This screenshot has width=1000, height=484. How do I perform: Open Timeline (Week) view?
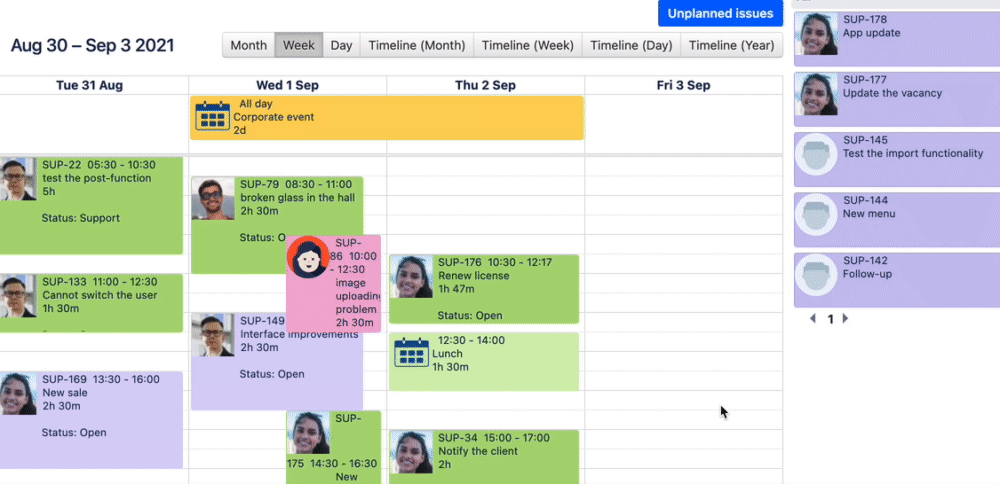click(x=527, y=45)
